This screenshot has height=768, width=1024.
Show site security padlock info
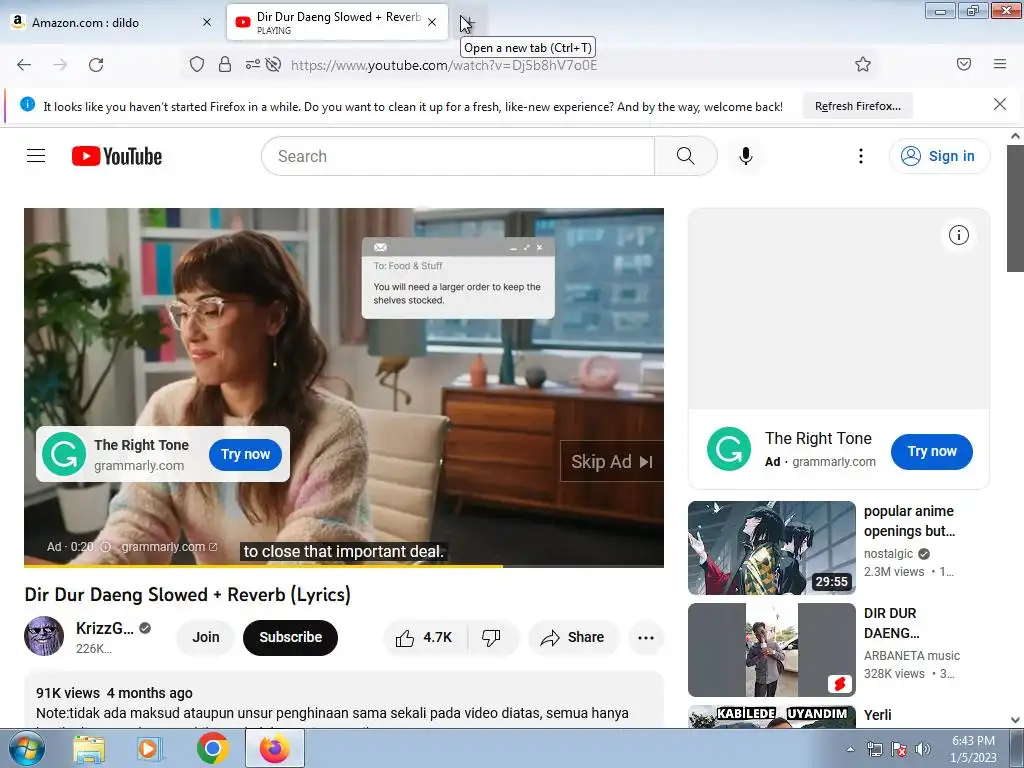[225, 65]
